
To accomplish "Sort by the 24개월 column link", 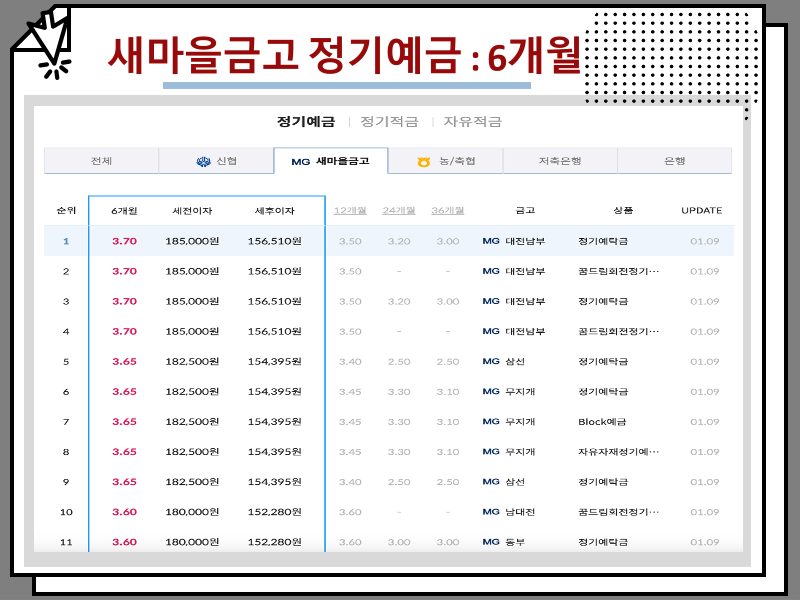I will pos(399,210).
